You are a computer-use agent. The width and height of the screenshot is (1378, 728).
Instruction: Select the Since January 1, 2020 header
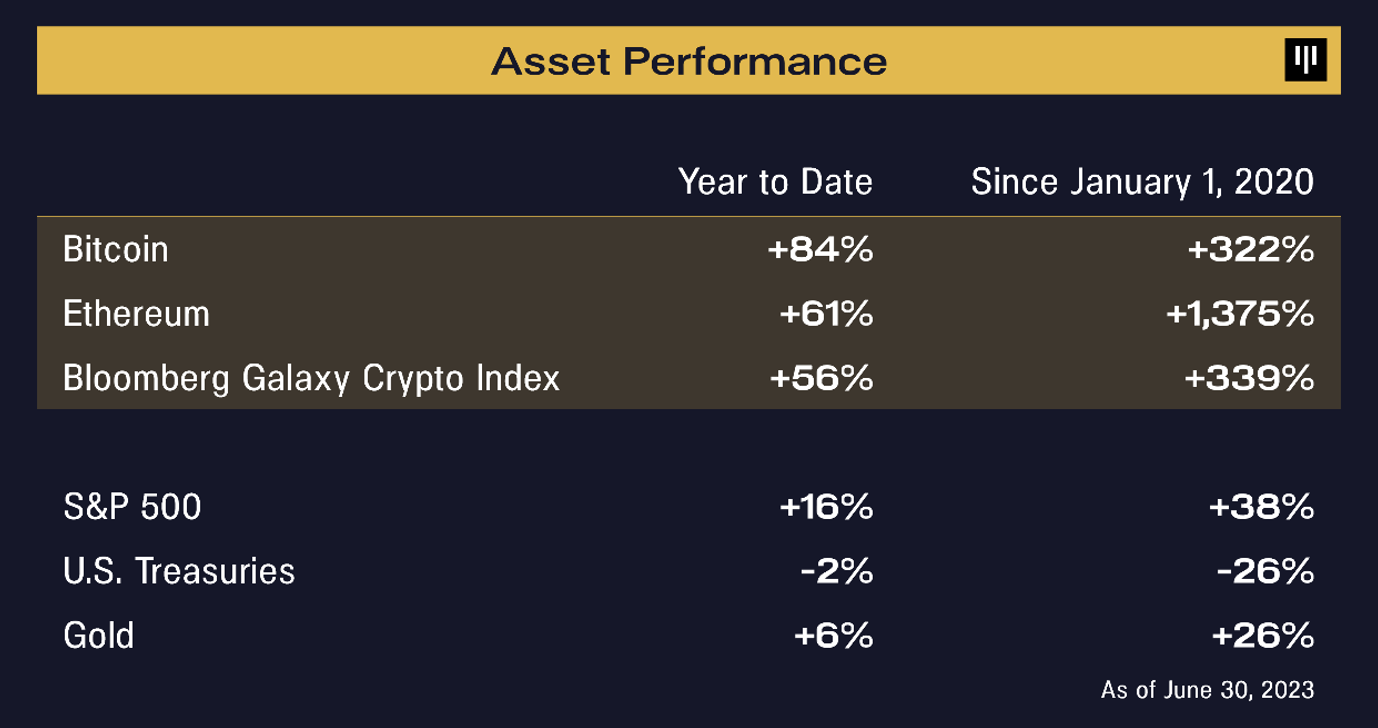[1142, 182]
